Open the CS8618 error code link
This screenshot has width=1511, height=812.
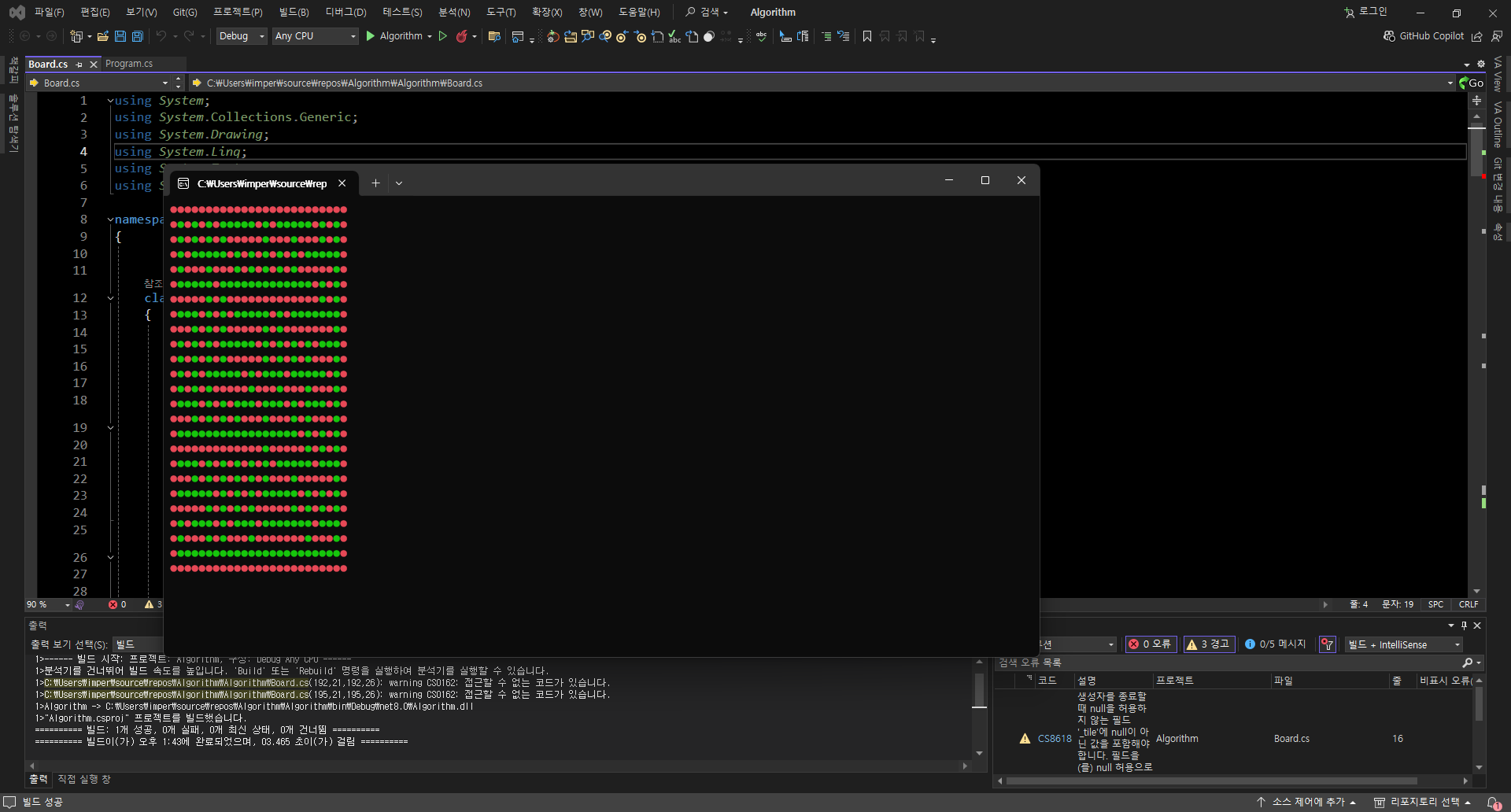[x=1055, y=739]
